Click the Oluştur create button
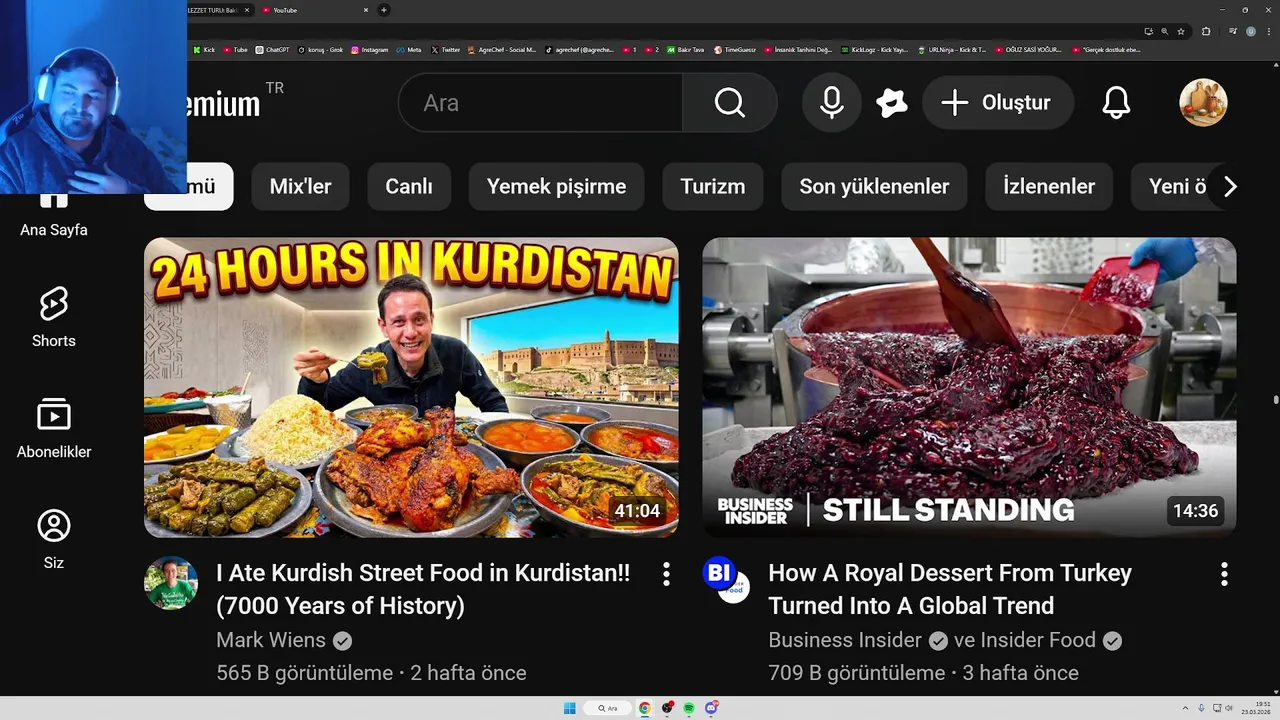Image resolution: width=1280 pixels, height=720 pixels. pyautogui.click(x=998, y=102)
